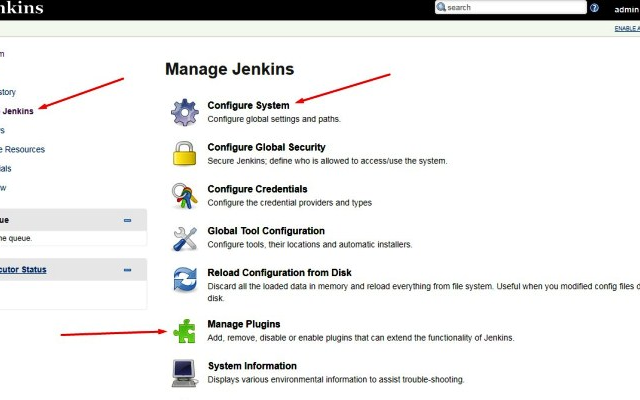Click the Global Tool Configuration wrench icon
Screen dimensions: 640x400
click(185, 238)
